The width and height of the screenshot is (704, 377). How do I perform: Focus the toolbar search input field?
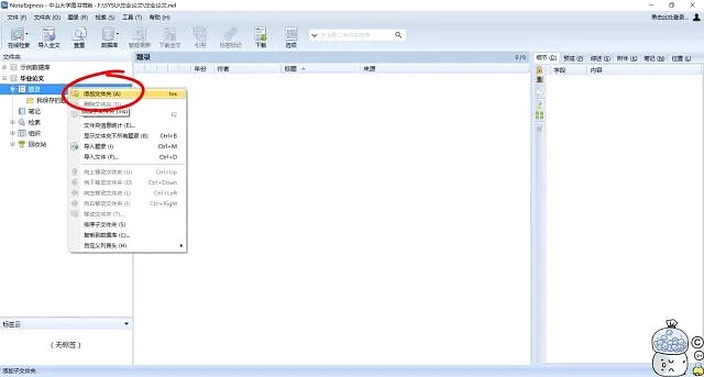[x=356, y=35]
